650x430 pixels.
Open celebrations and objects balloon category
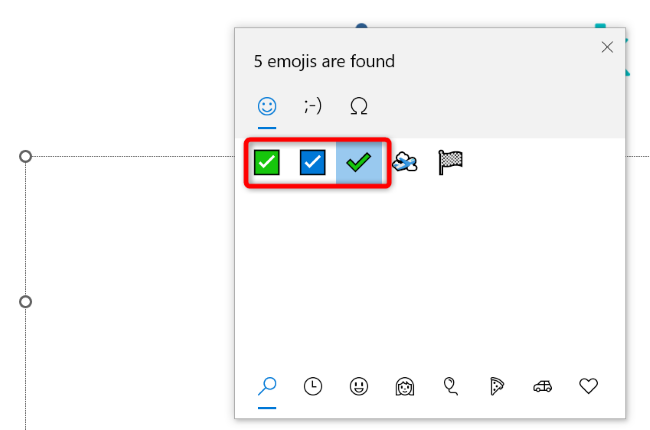[x=451, y=386]
